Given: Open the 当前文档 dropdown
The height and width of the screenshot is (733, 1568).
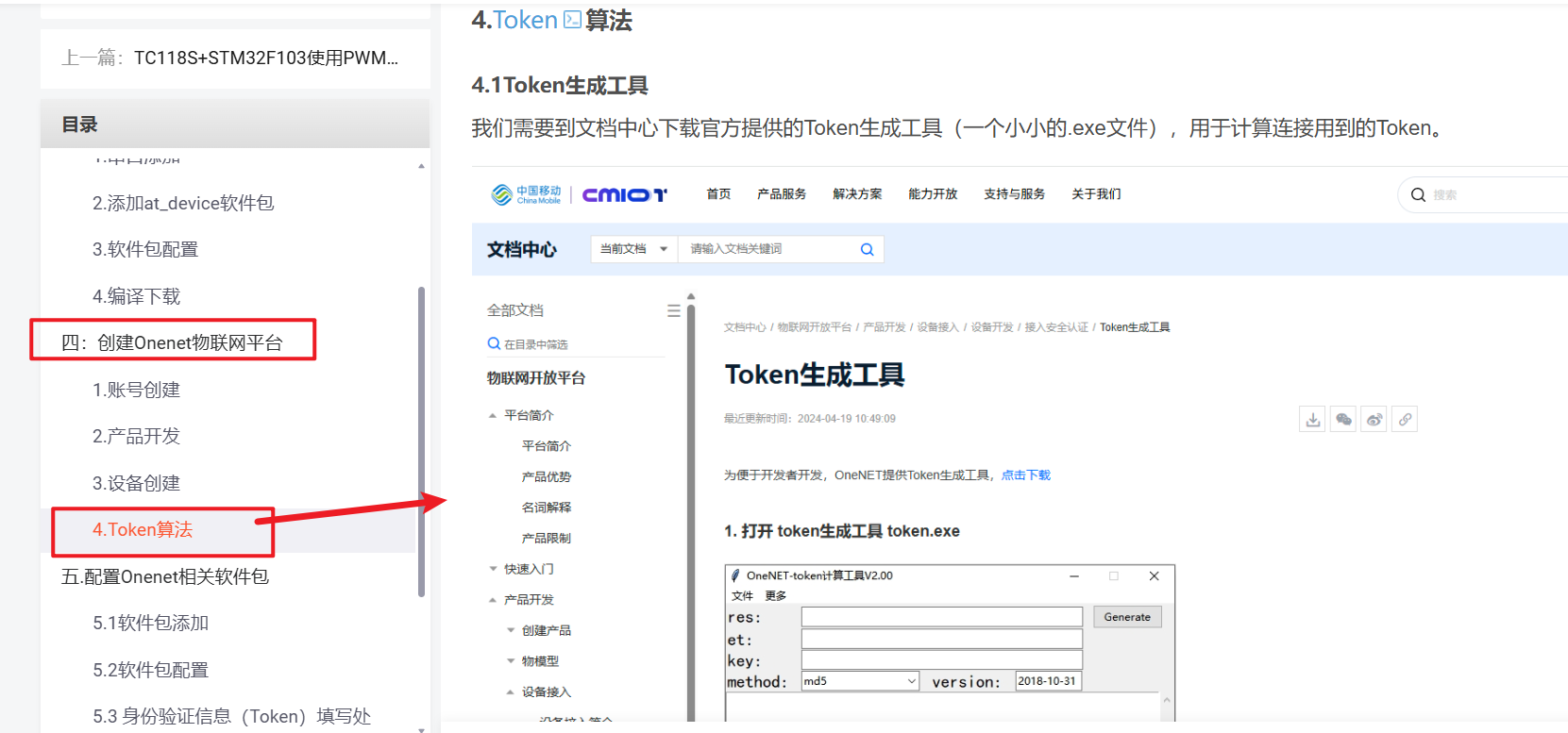Looking at the screenshot, I should tap(634, 249).
